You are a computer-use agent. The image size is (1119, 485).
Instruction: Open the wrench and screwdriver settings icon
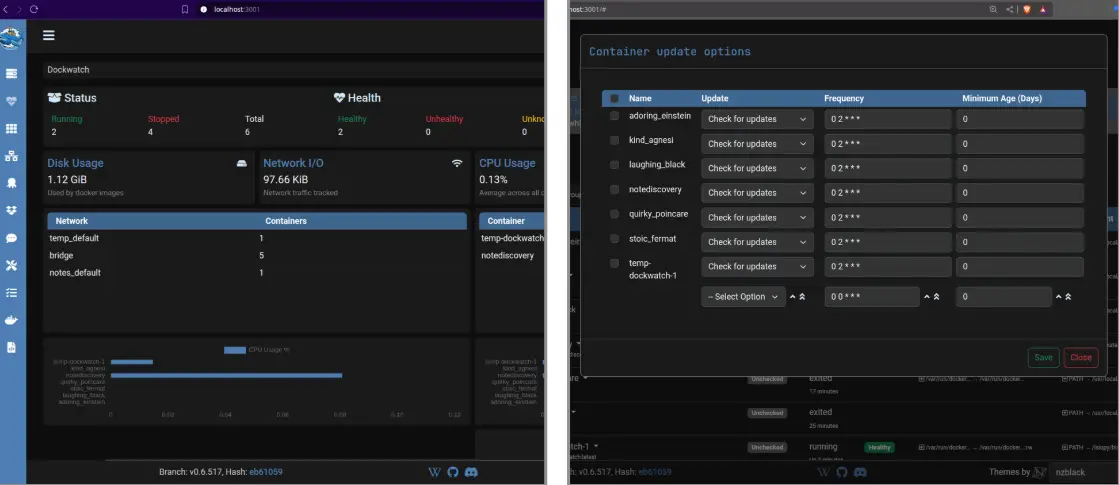[12, 265]
